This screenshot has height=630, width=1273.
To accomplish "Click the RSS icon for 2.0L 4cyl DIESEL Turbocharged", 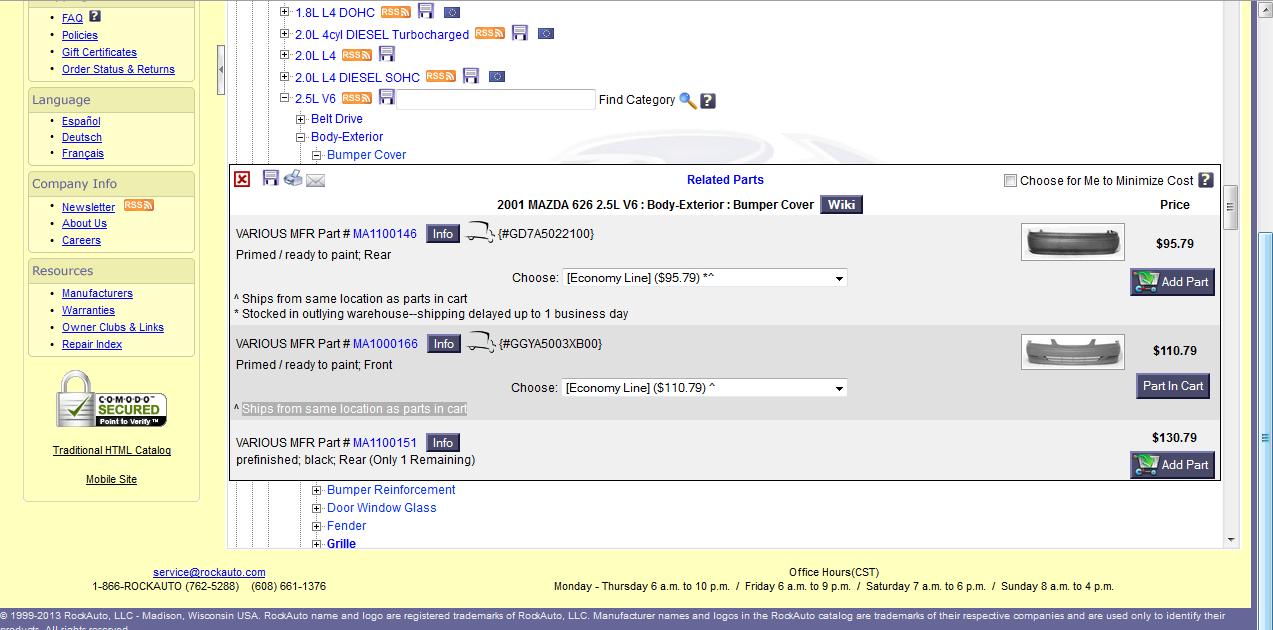I will (x=490, y=33).
